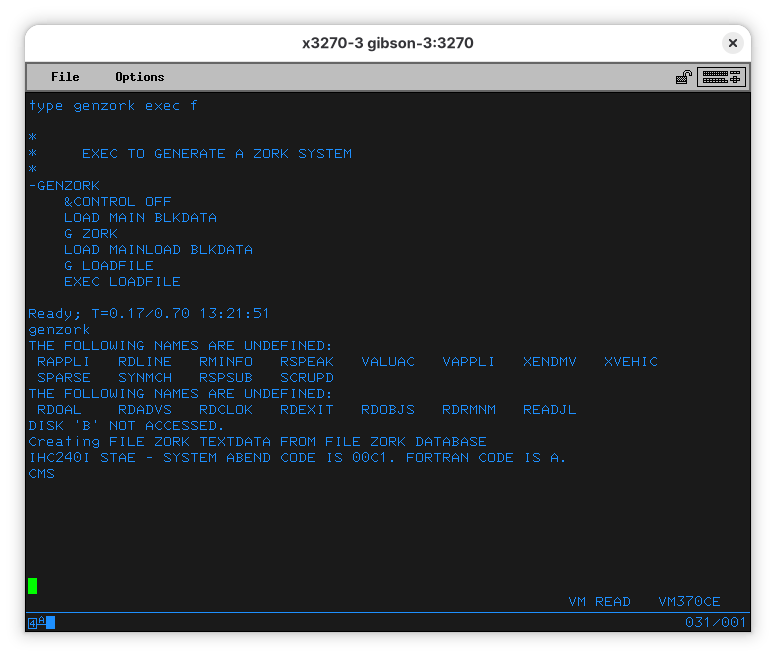This screenshot has height=657, width=776.
Task: Toggle the on-screen keypad icon
Action: [x=721, y=77]
